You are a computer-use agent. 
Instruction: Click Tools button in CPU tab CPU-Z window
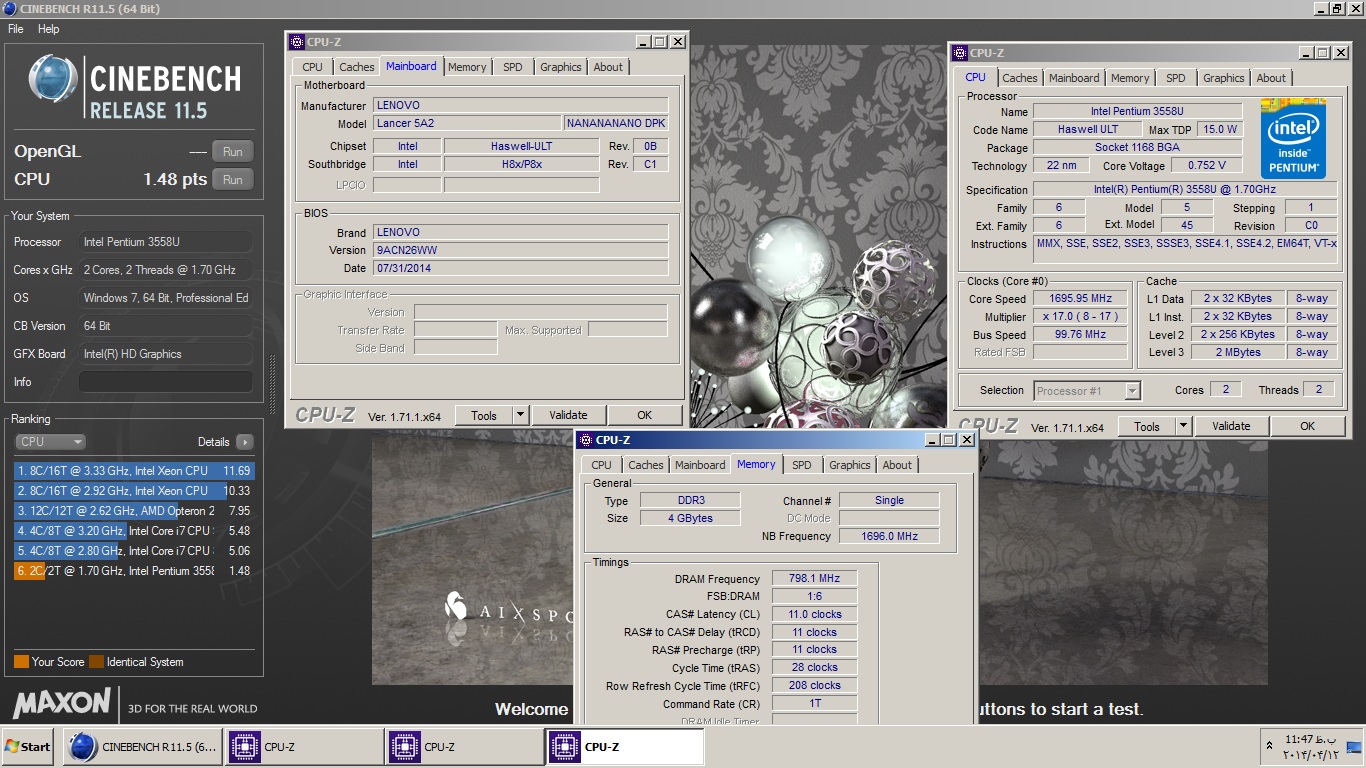click(x=1147, y=426)
